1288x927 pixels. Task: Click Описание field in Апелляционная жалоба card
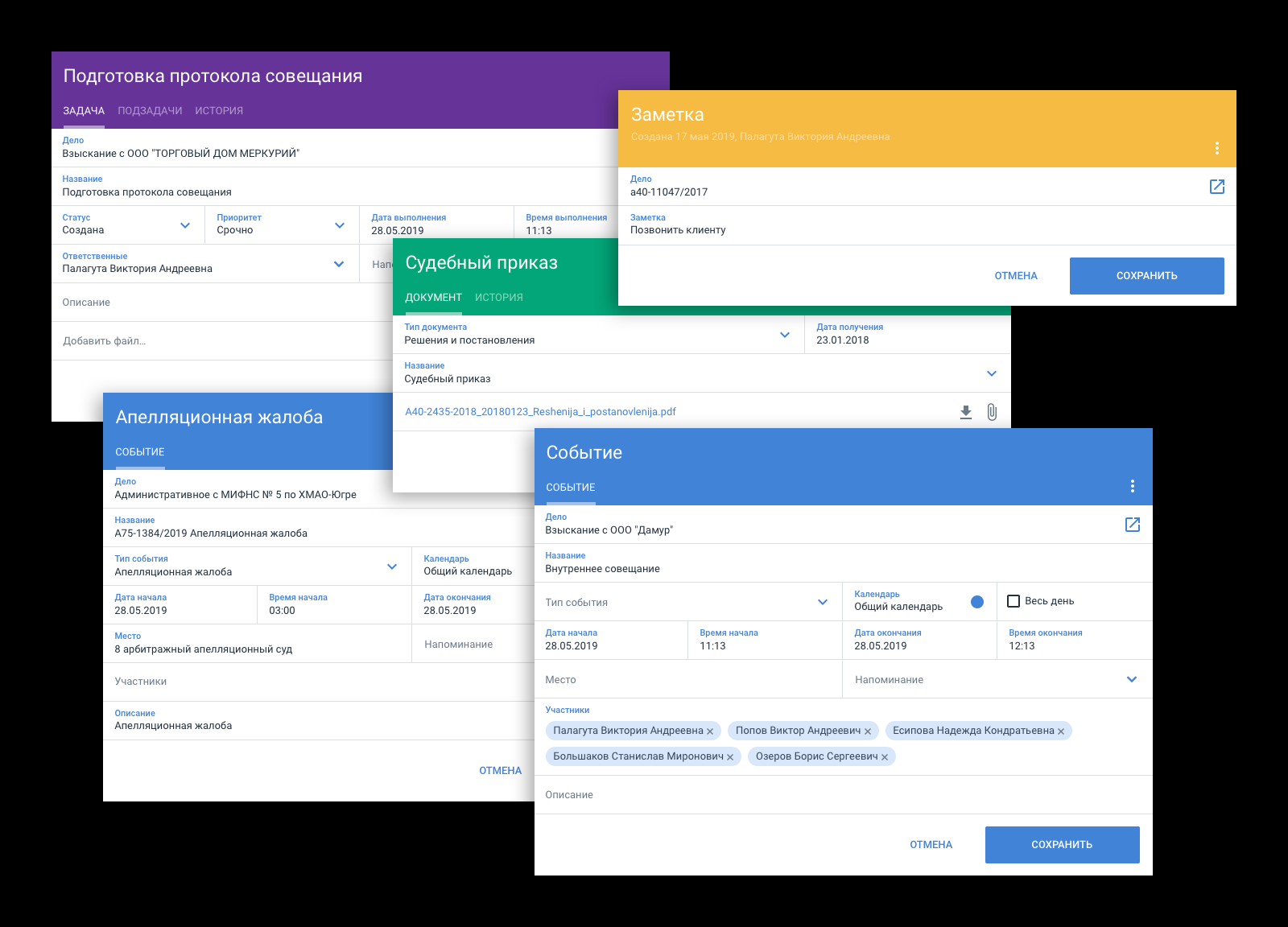(x=319, y=721)
